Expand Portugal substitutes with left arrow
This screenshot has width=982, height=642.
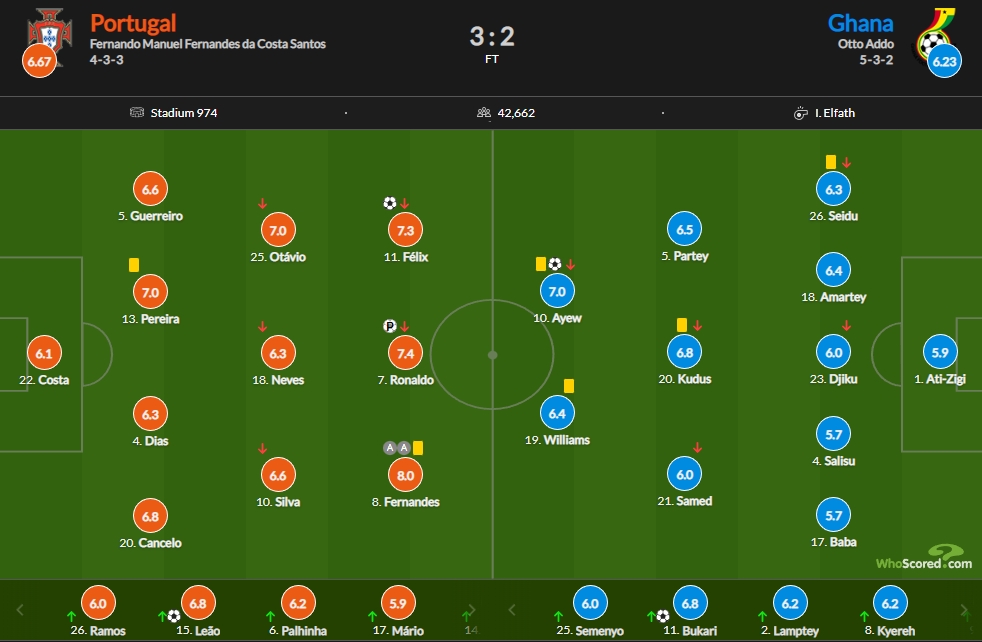click(20, 609)
